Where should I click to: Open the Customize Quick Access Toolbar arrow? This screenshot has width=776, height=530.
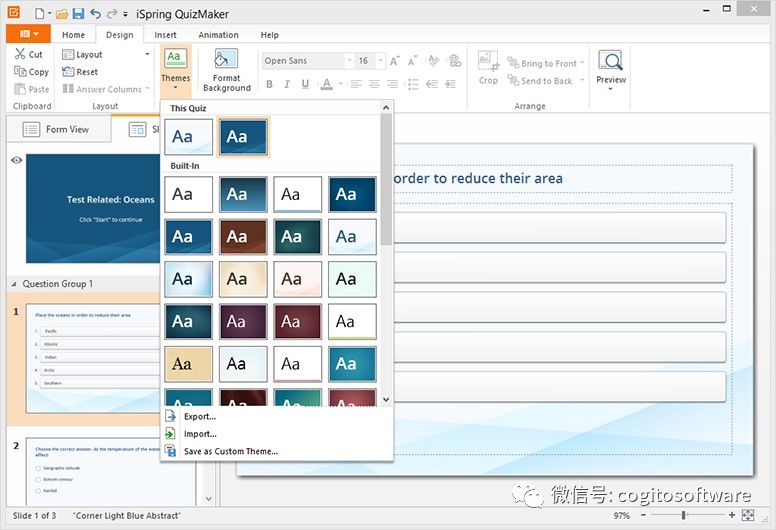[126, 15]
